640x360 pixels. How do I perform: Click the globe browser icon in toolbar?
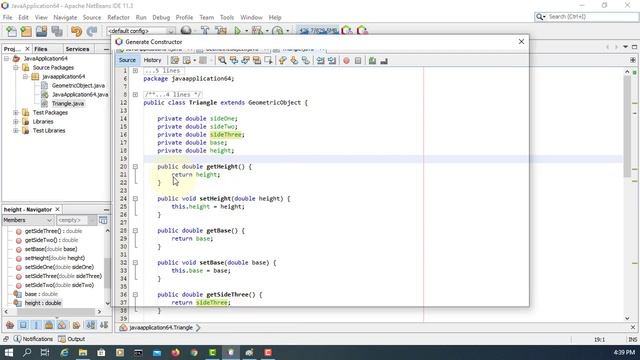[x=186, y=31]
